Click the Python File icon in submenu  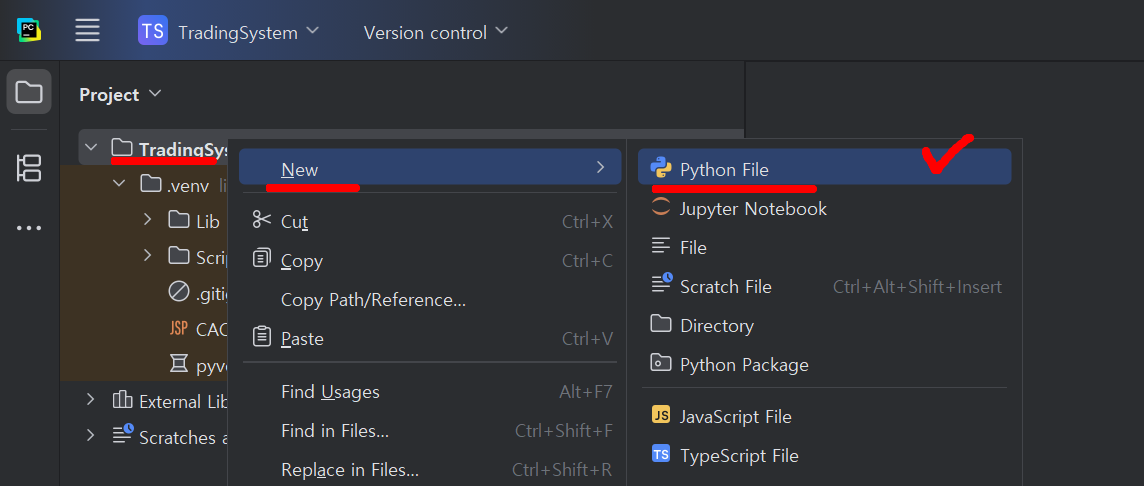click(x=661, y=168)
